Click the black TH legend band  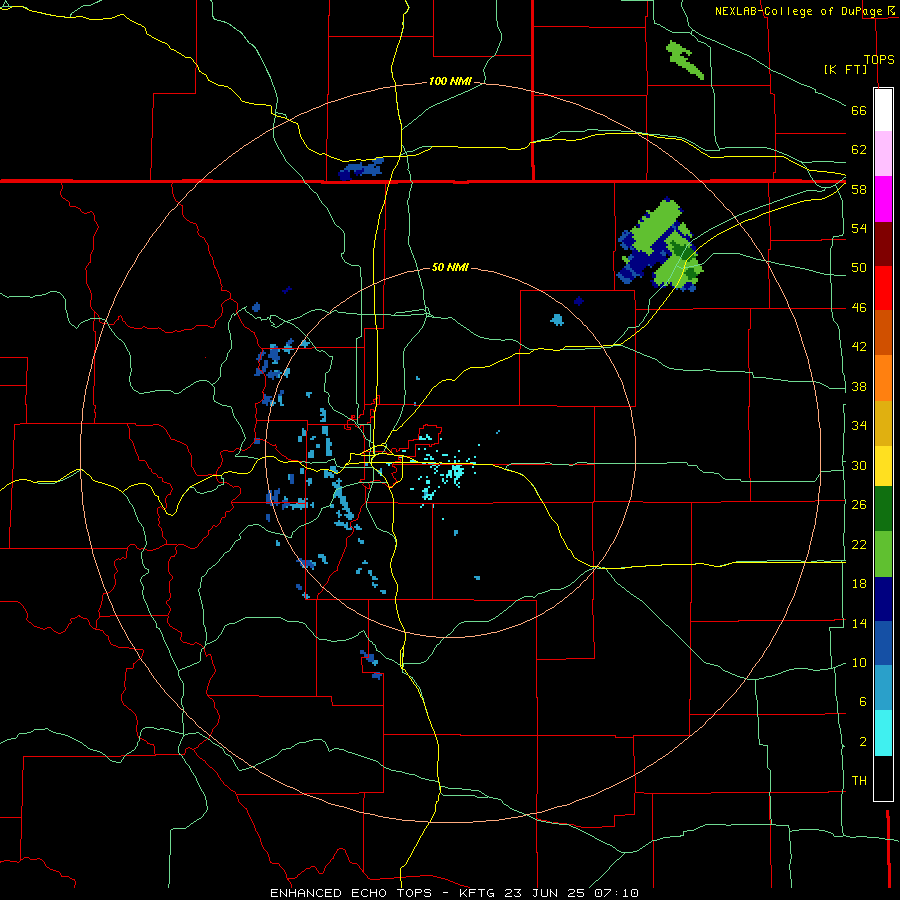pos(883,778)
